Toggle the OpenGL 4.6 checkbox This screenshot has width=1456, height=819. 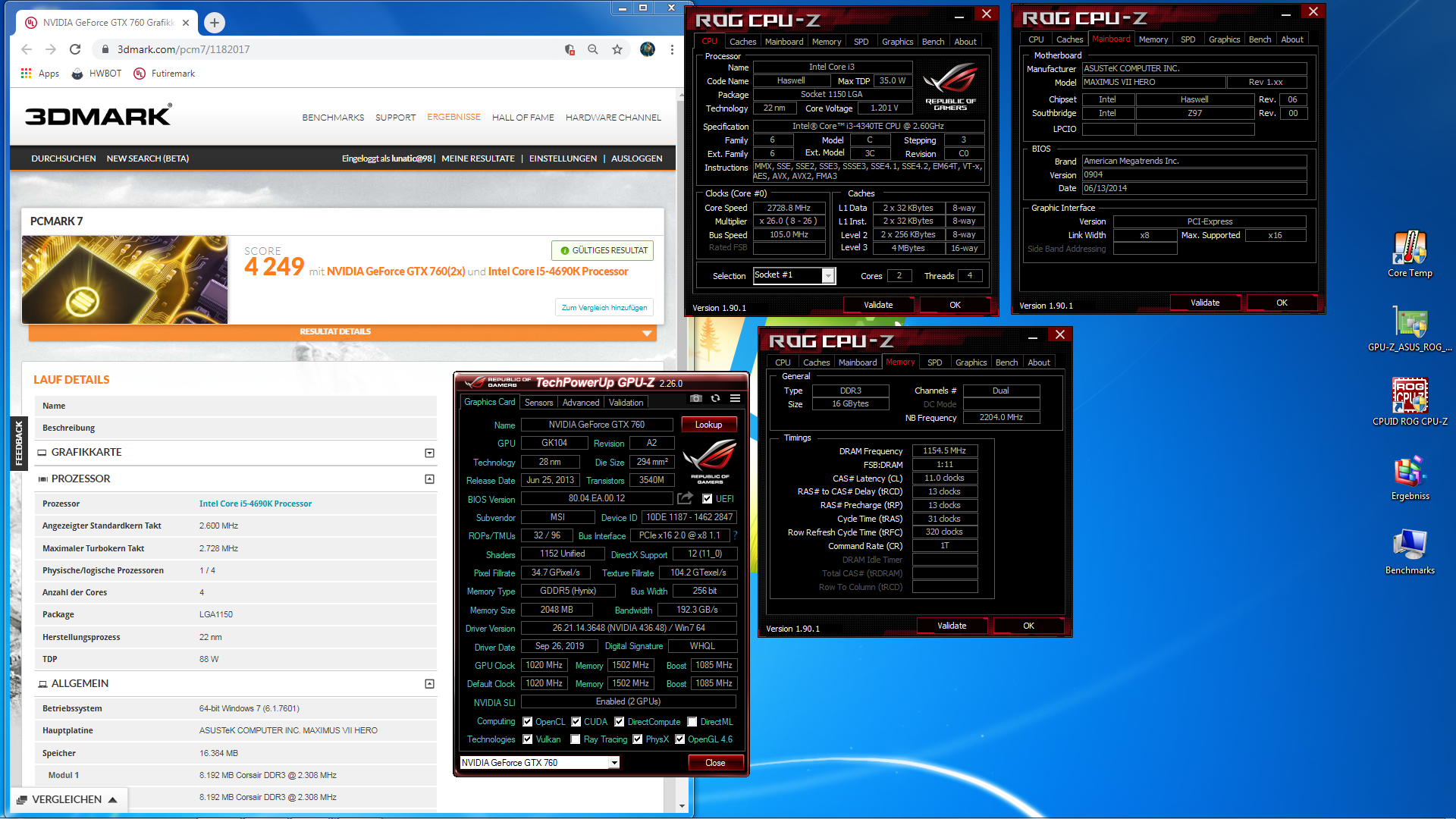680,739
